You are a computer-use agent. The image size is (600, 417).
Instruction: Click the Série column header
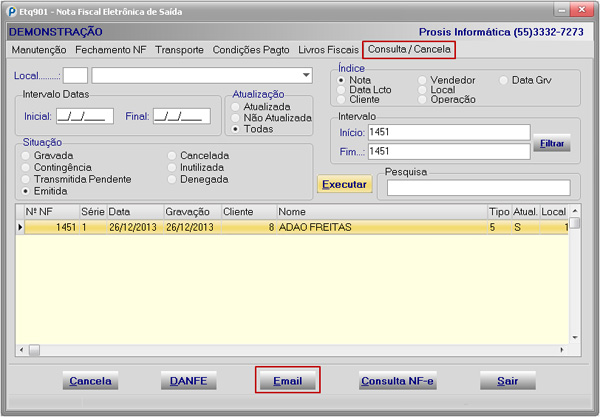pyautogui.click(x=93, y=212)
